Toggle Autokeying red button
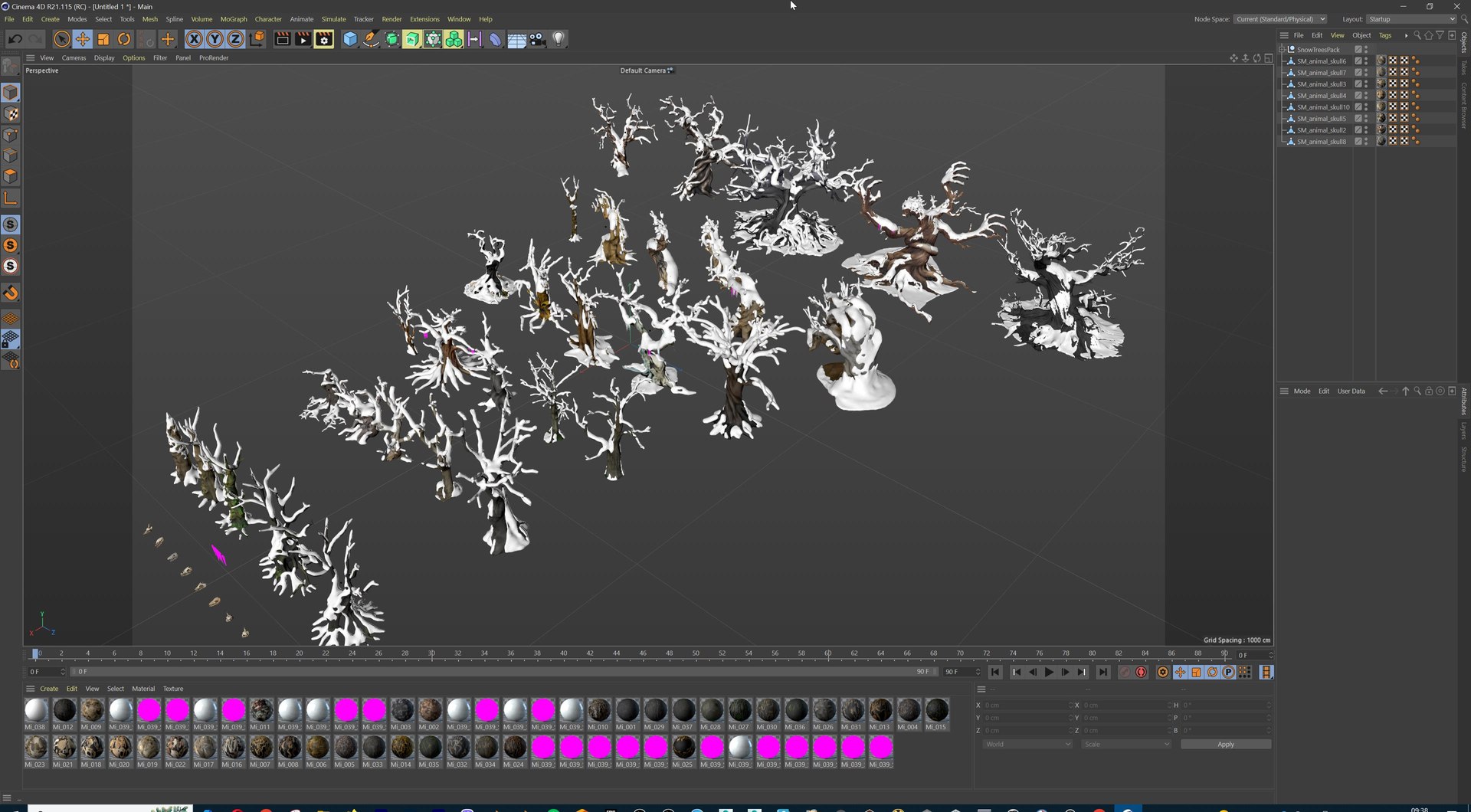This screenshot has height=812, width=1471. click(1141, 672)
